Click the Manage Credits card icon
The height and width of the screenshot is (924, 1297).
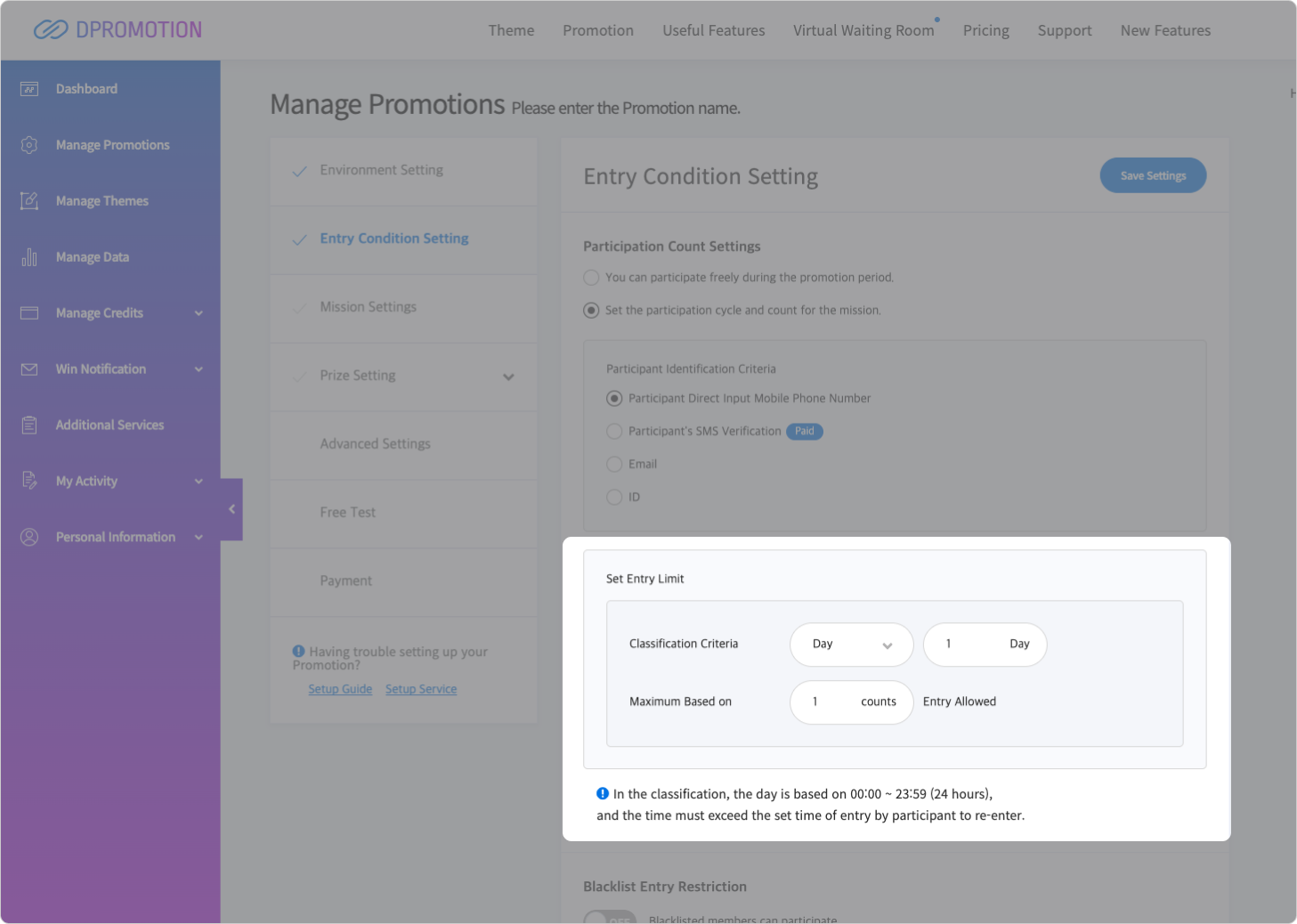coord(29,313)
